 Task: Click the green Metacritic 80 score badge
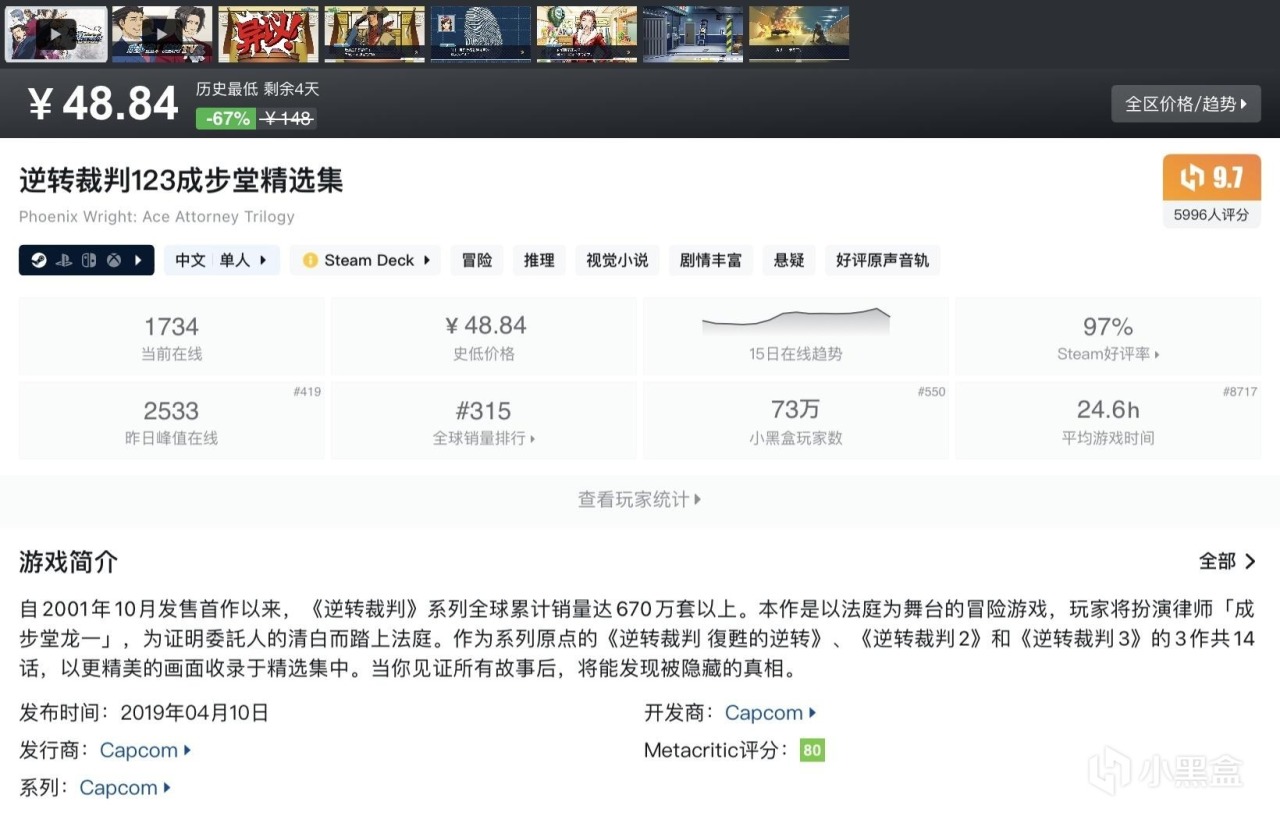click(x=812, y=750)
